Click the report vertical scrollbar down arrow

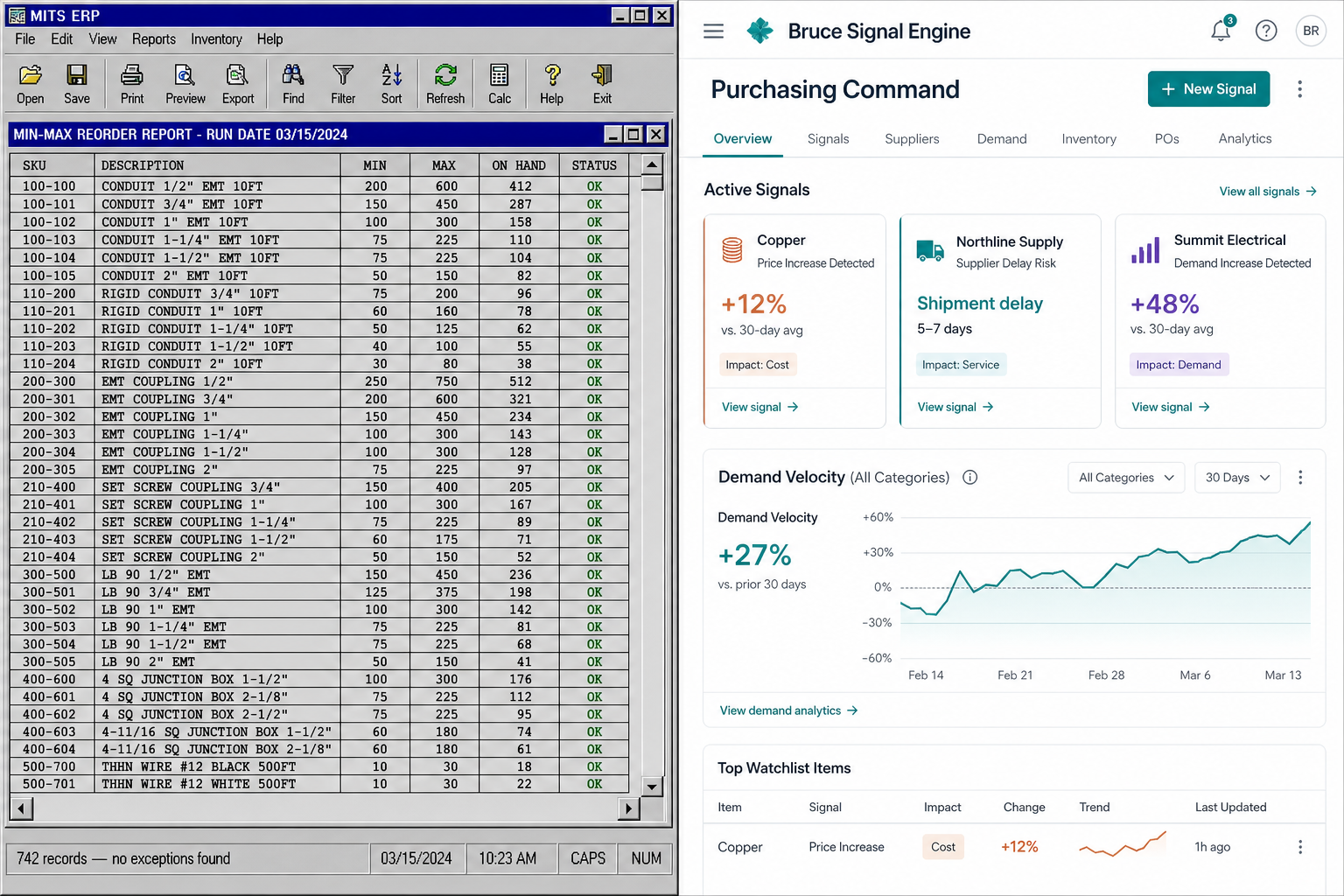(x=652, y=787)
